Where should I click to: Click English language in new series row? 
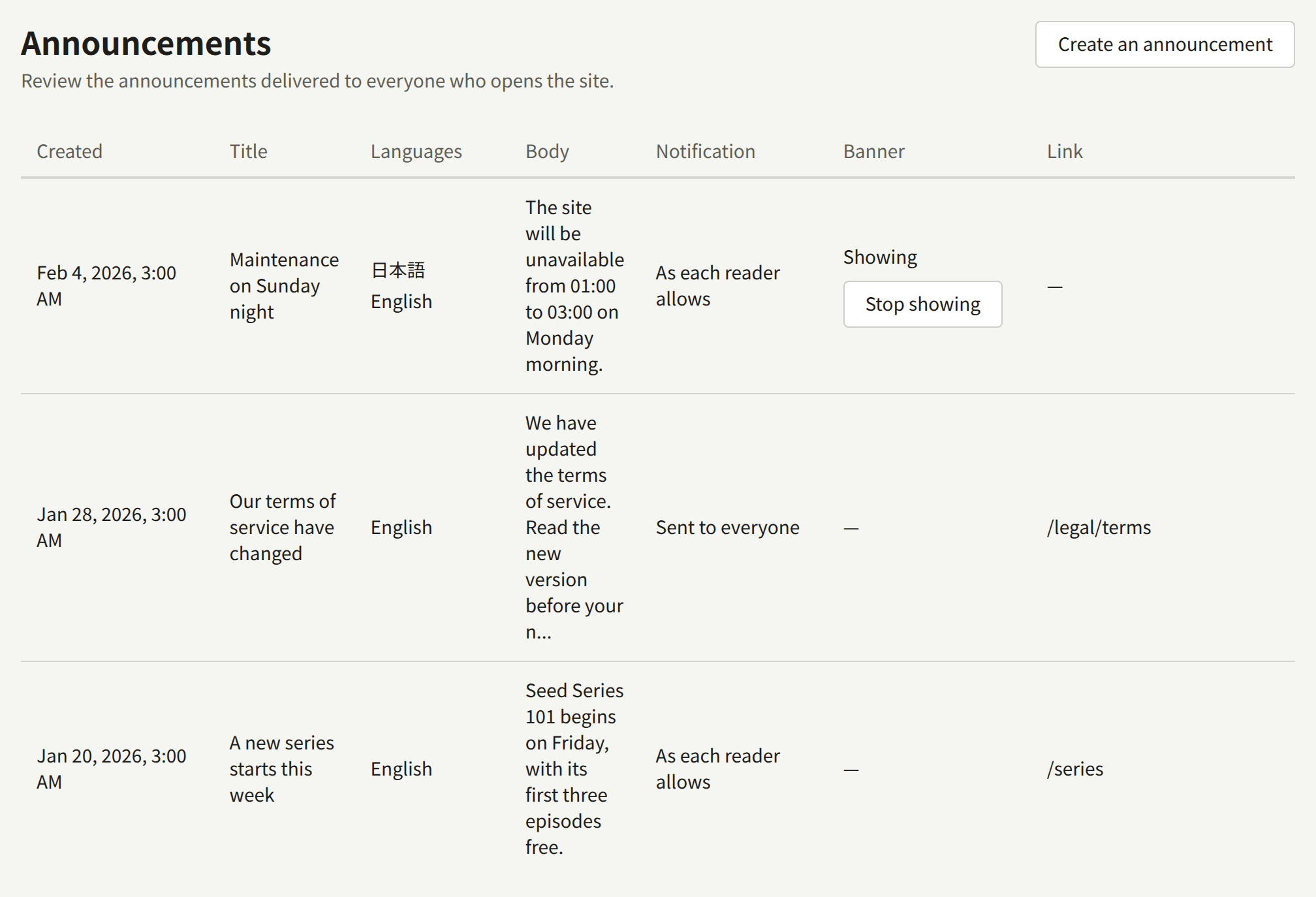tap(401, 769)
